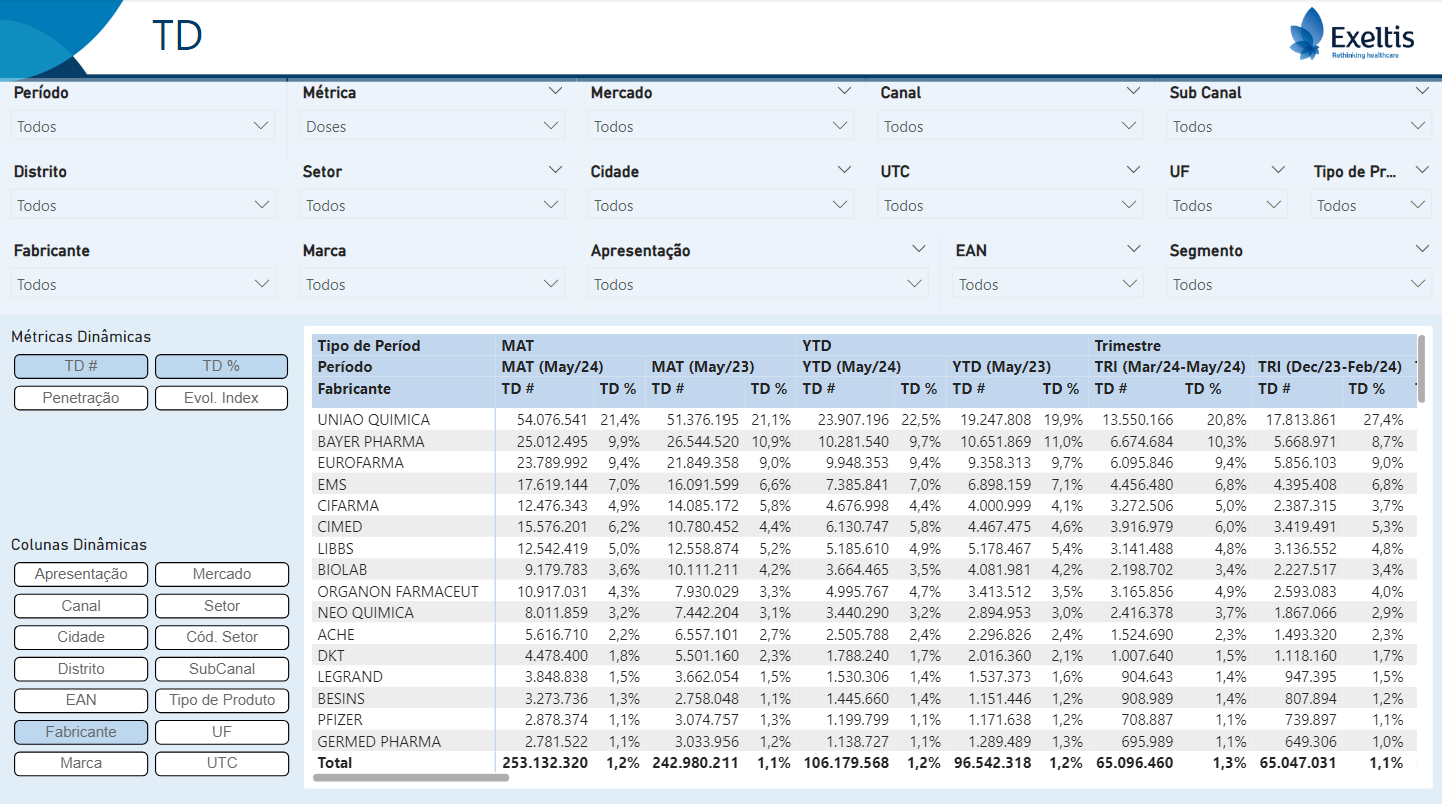1442x804 pixels.
Task: Select the EUROFARMA row
Action: [865, 462]
